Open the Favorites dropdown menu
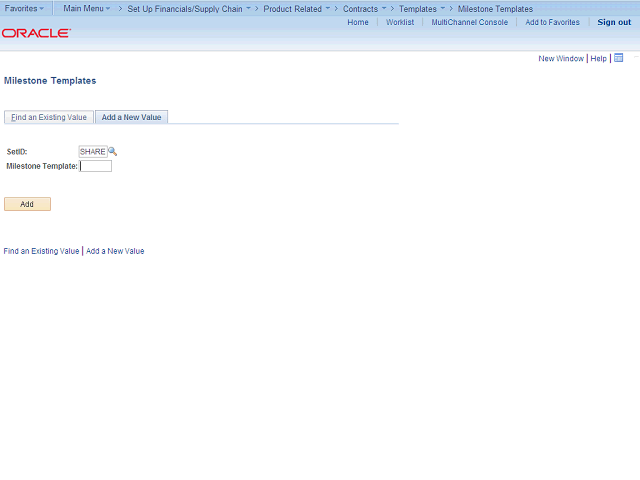640x480 pixels. tap(24, 9)
